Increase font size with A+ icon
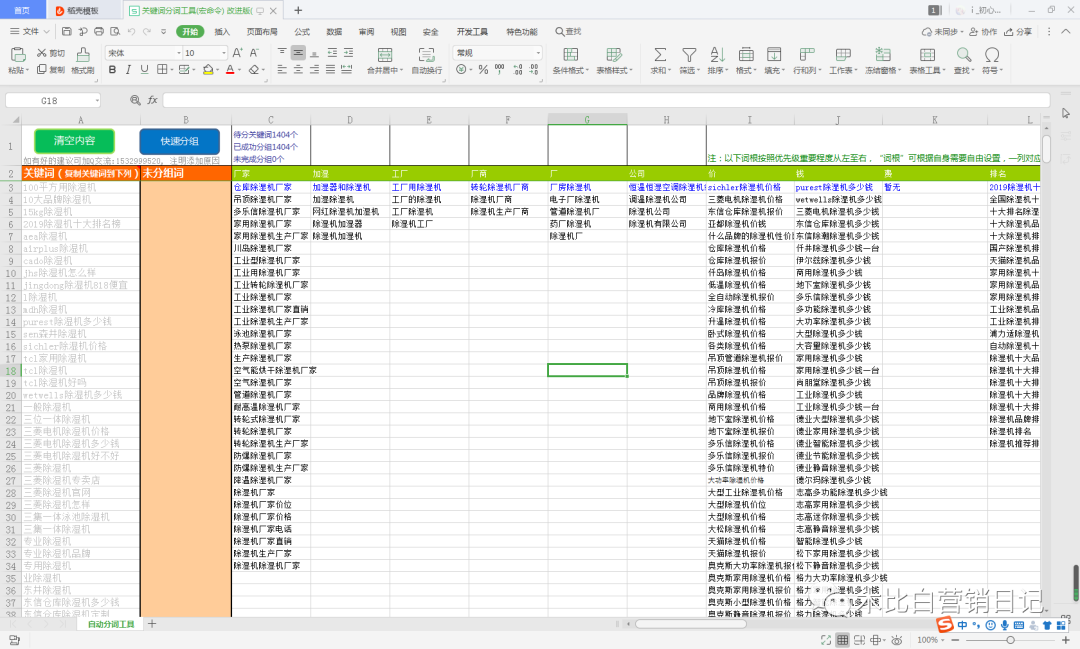Image resolution: width=1080 pixels, height=649 pixels. coord(237,53)
